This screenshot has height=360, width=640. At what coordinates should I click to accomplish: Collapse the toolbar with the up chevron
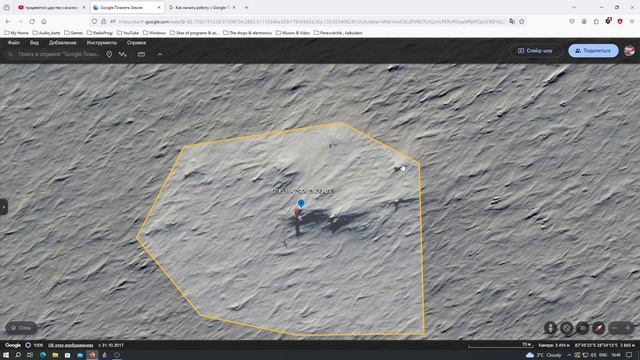point(160,54)
